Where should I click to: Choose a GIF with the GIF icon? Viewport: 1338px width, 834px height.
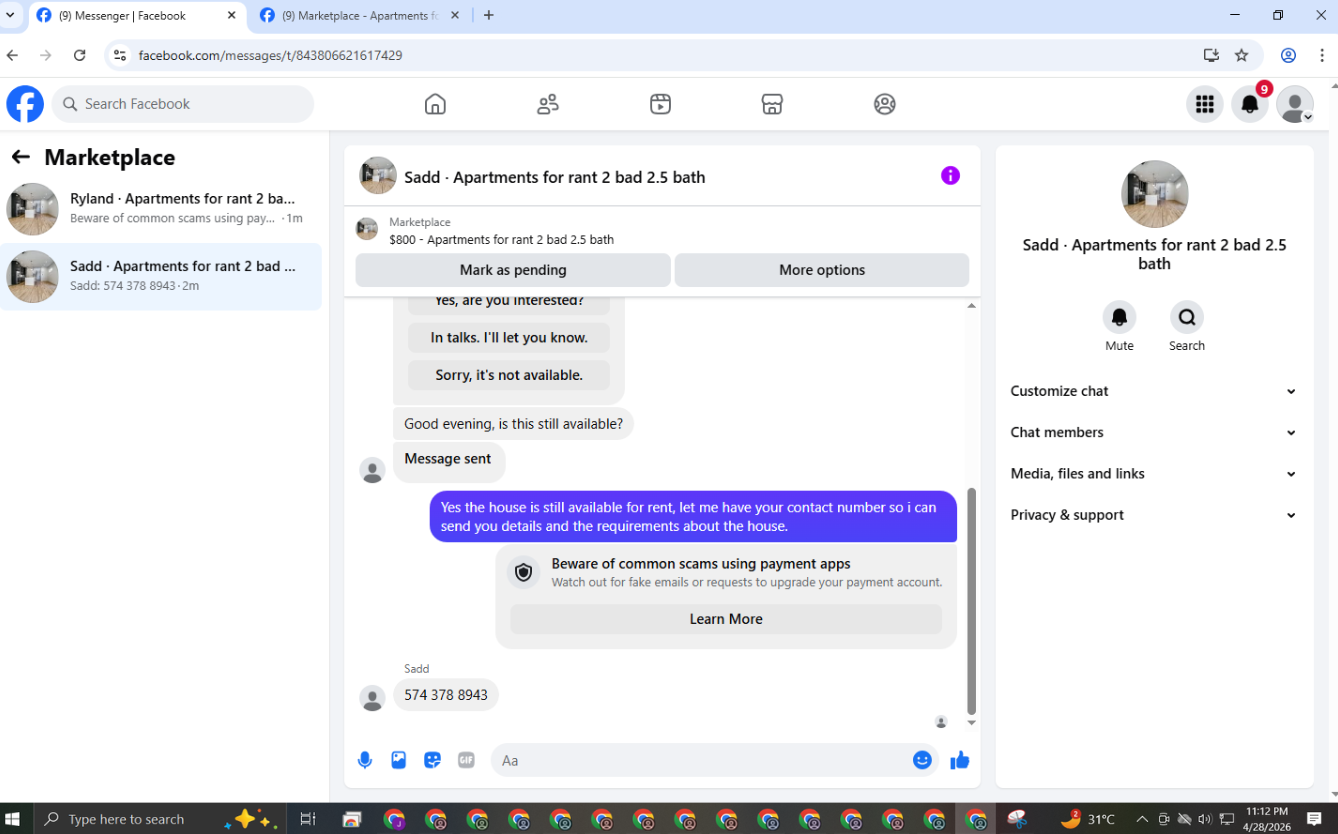point(466,760)
